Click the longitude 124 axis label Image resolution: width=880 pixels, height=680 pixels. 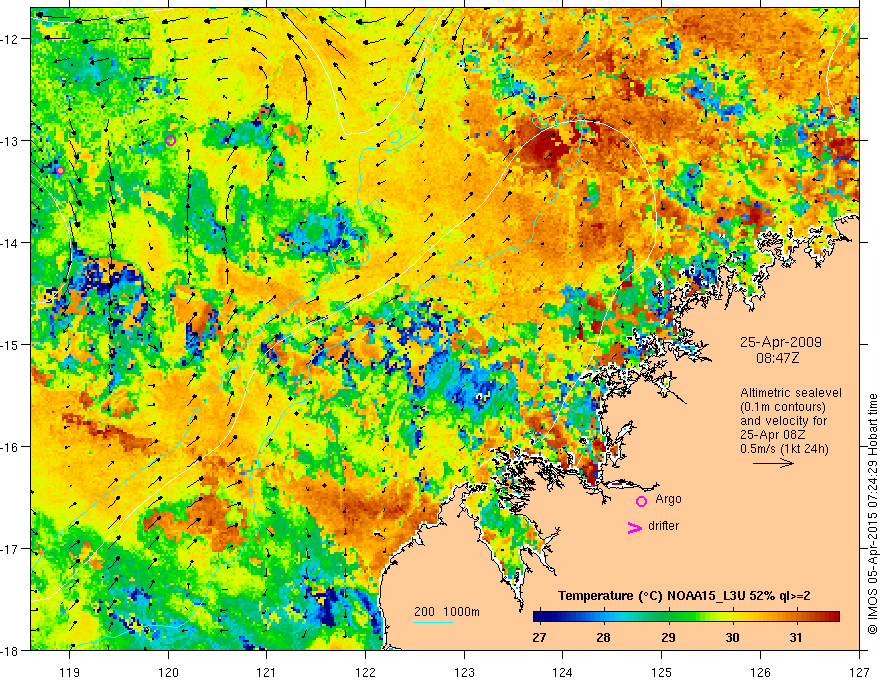[563, 672]
